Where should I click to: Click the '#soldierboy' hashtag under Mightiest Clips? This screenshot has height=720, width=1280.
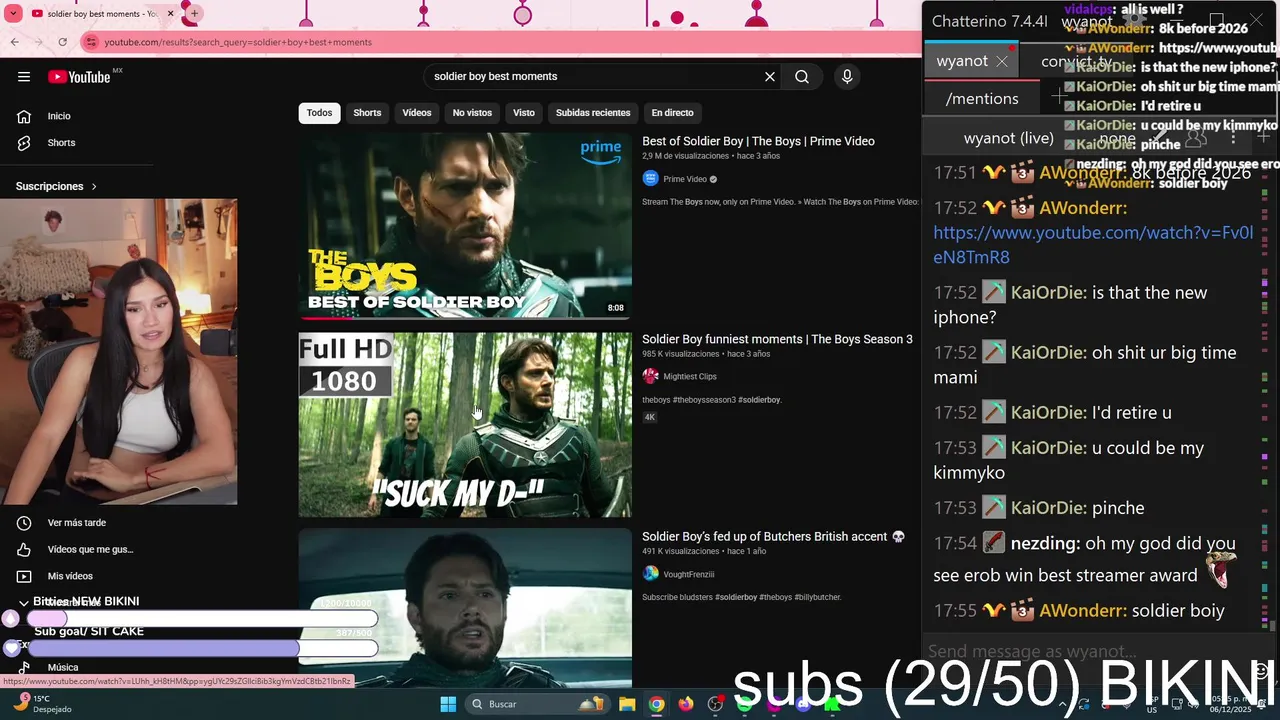click(760, 400)
